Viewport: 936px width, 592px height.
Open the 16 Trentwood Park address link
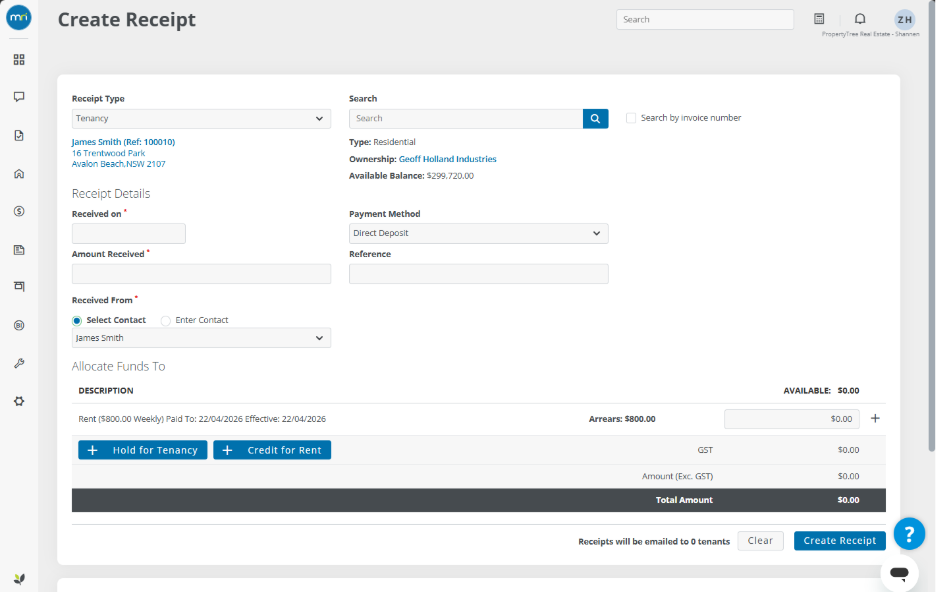click(x=108, y=153)
